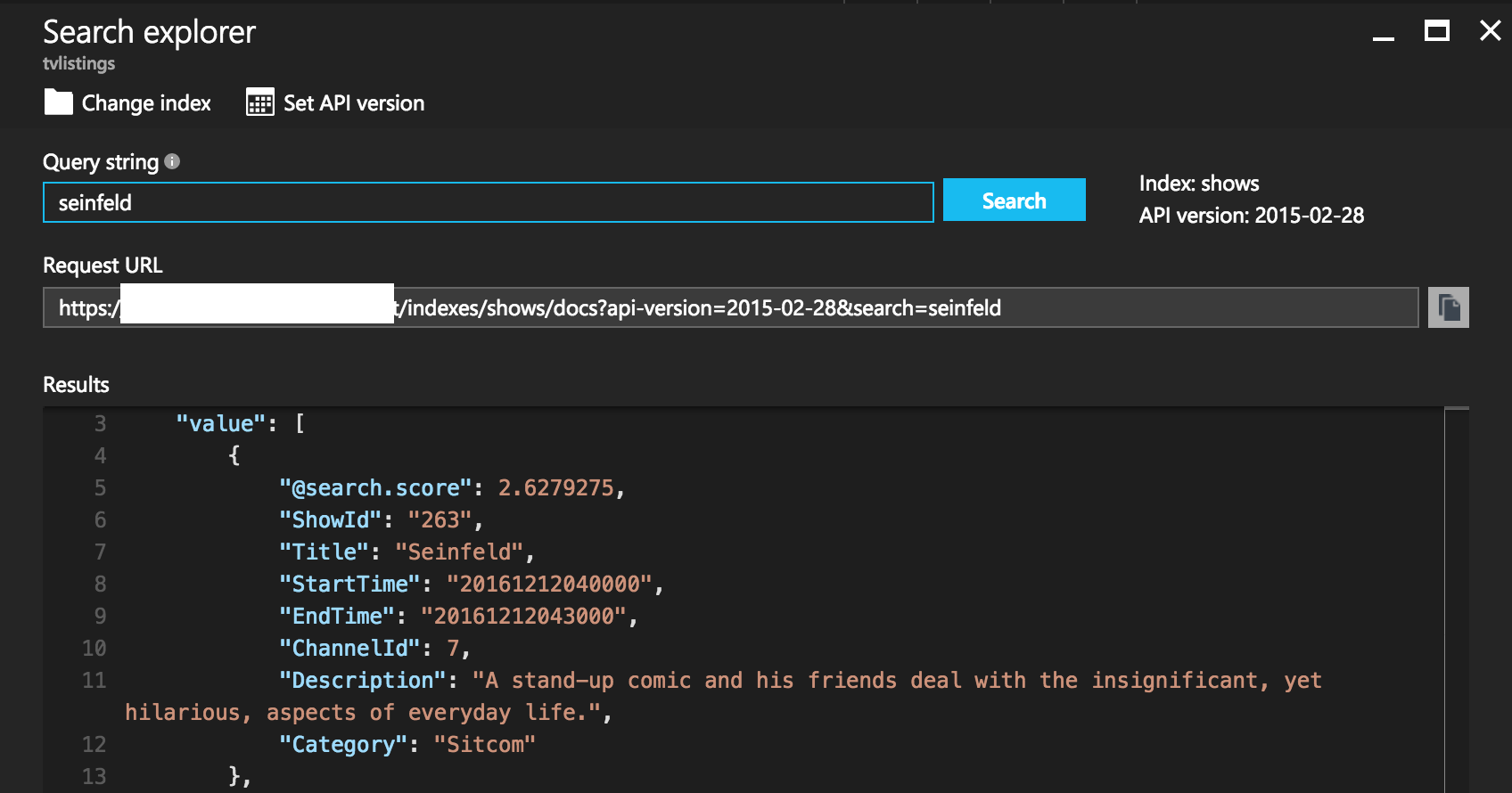Viewport: 1512px width, 793px height.
Task: Click line number 11 in results gutter
Action: coord(94,680)
